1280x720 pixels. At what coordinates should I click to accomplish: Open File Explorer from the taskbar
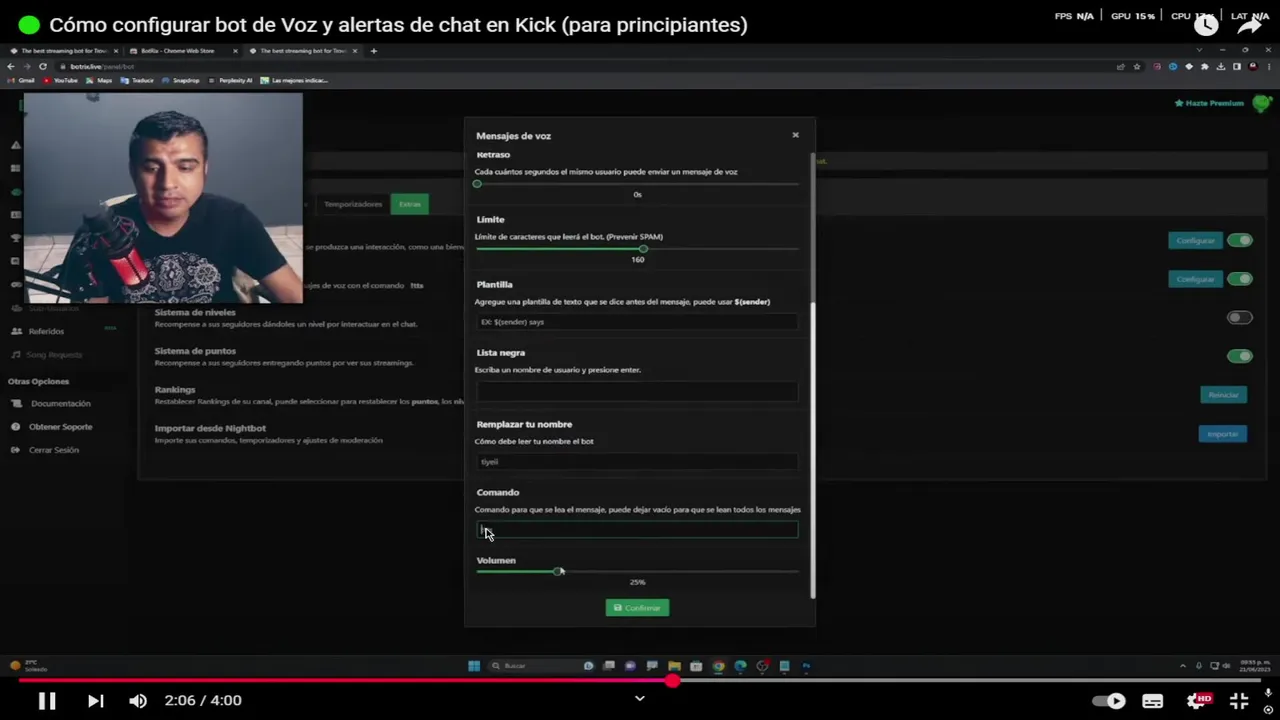tap(674, 666)
